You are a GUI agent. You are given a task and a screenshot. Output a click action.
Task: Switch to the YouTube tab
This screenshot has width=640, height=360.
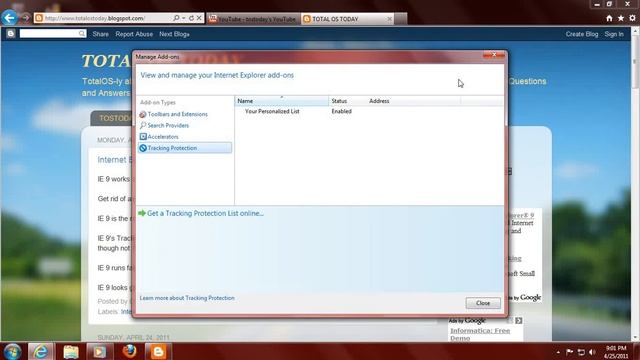point(253,19)
